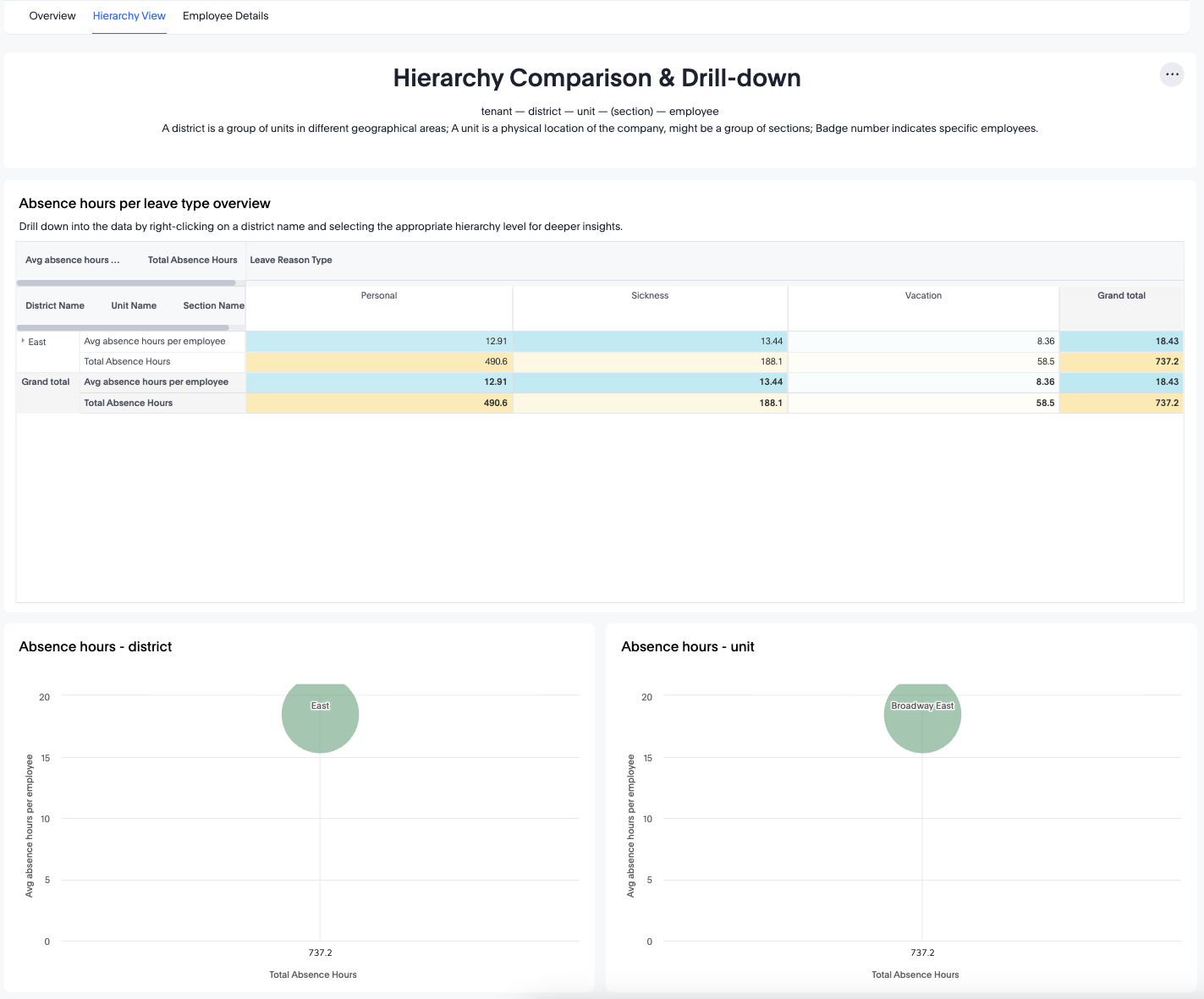Click the horizontal scrollbar below District Name

click(123, 327)
